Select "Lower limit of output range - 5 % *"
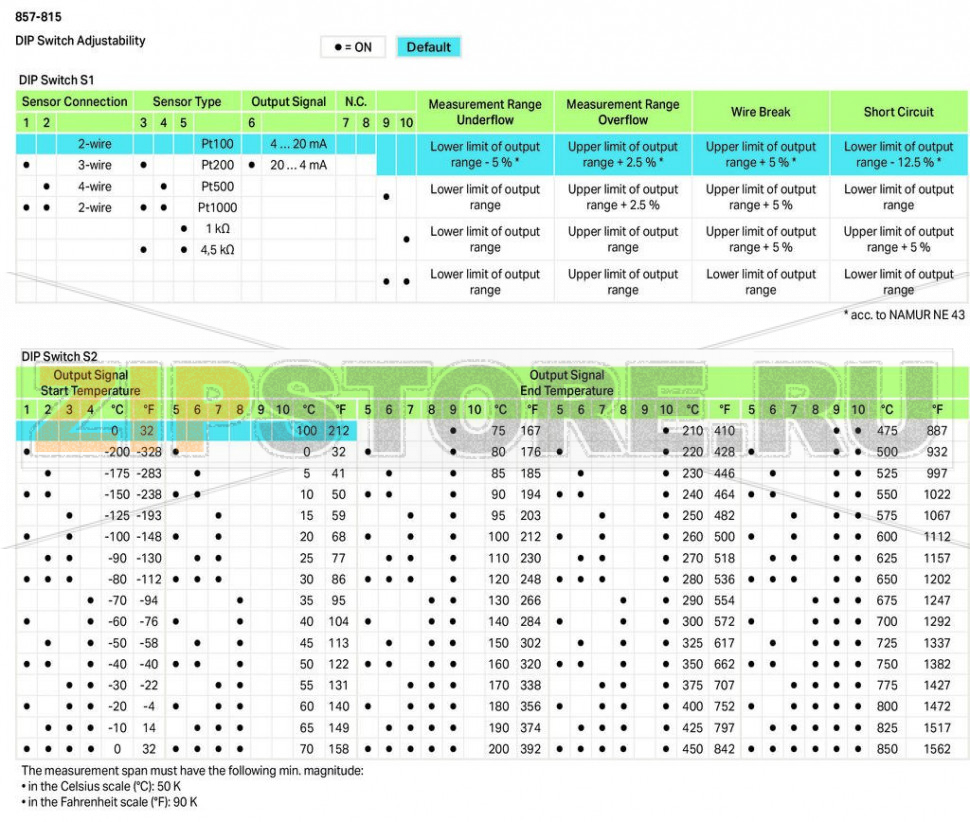Image resolution: width=970 pixels, height=822 pixels. pyautogui.click(x=485, y=155)
